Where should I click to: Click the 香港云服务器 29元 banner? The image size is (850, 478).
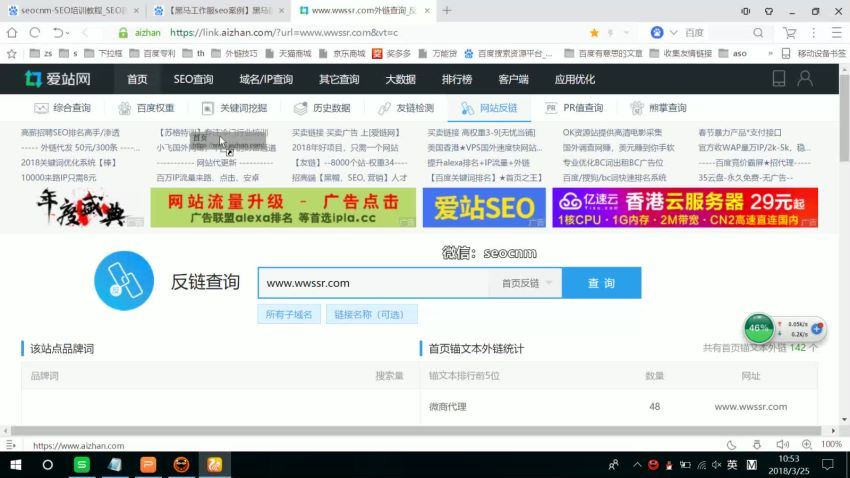click(x=685, y=208)
